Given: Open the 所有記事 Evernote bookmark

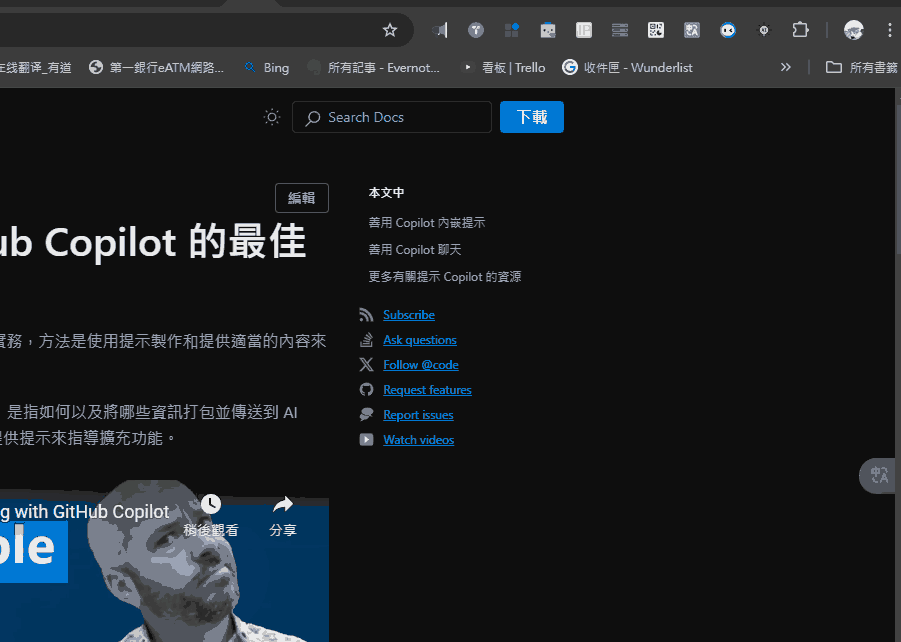Looking at the screenshot, I should [x=374, y=67].
